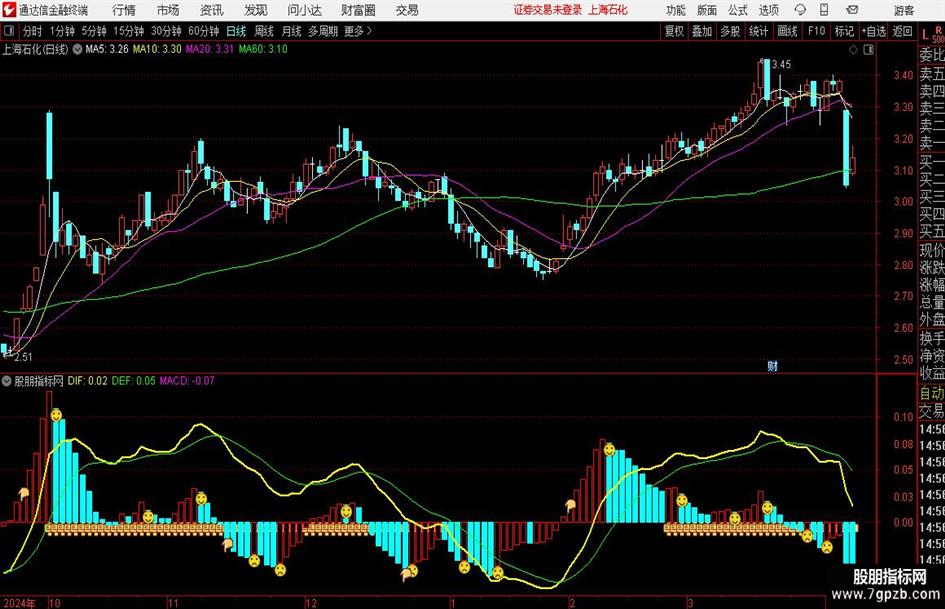Open the 选项 menu

[x=768, y=10]
